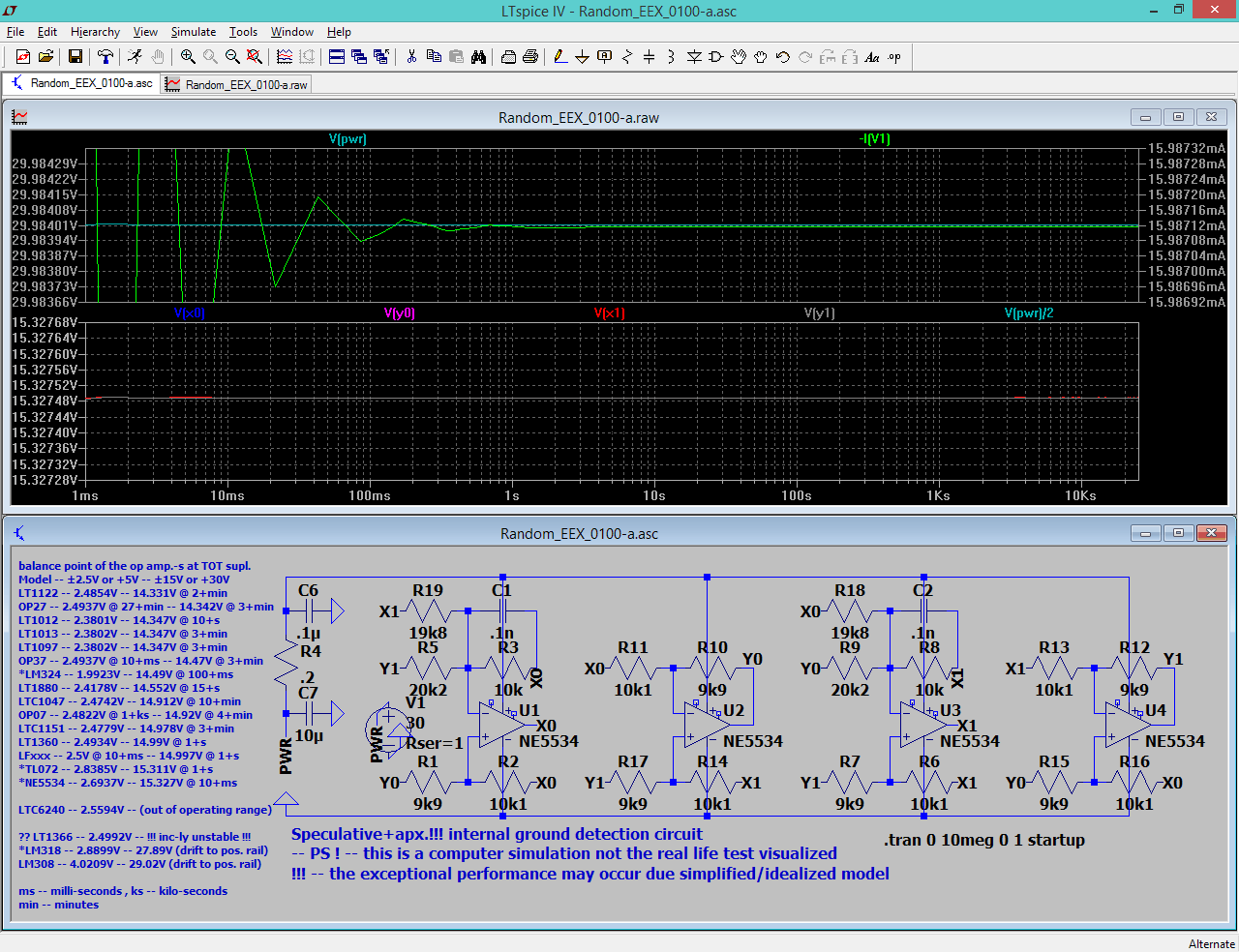This screenshot has height=952, width=1239.
Task: Open a file with the folder icon
Action: 45,57
